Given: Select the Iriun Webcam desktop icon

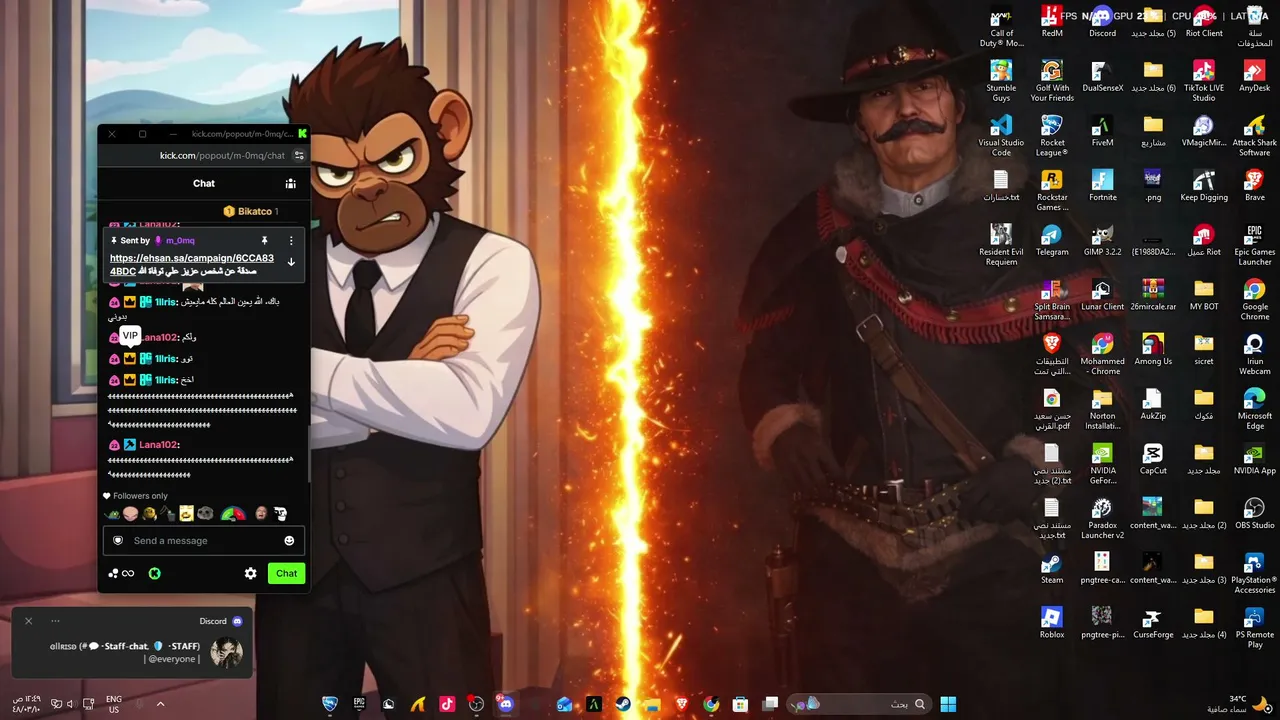Looking at the screenshot, I should [x=1255, y=355].
